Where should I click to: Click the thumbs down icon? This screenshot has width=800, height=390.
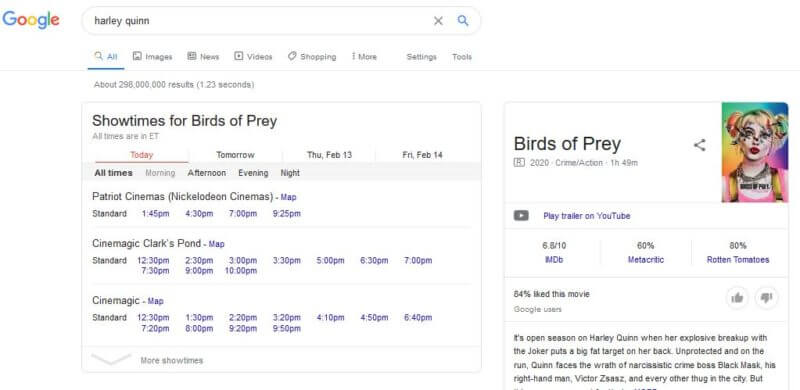[x=766, y=298]
